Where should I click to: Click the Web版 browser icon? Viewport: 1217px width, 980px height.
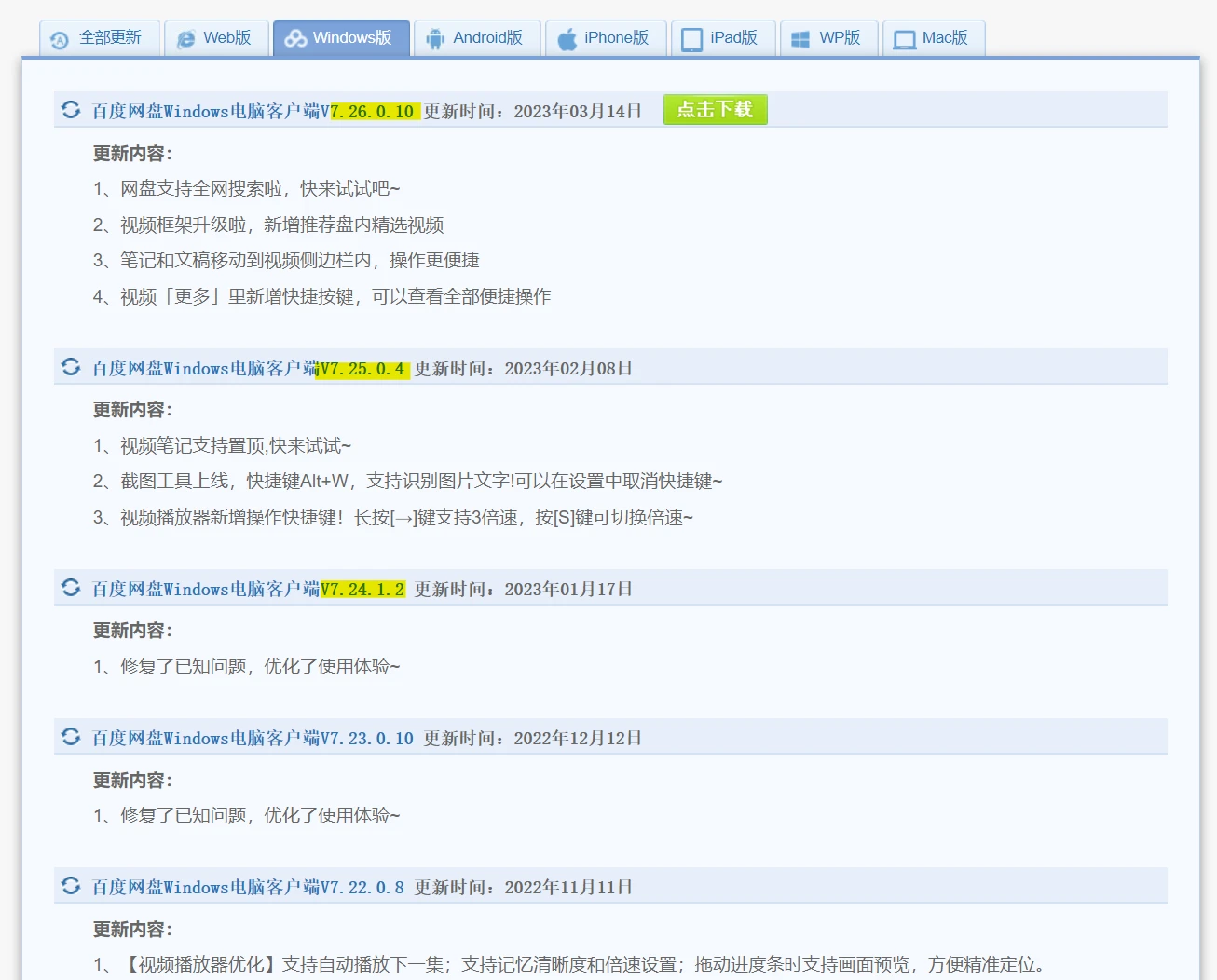[x=186, y=39]
